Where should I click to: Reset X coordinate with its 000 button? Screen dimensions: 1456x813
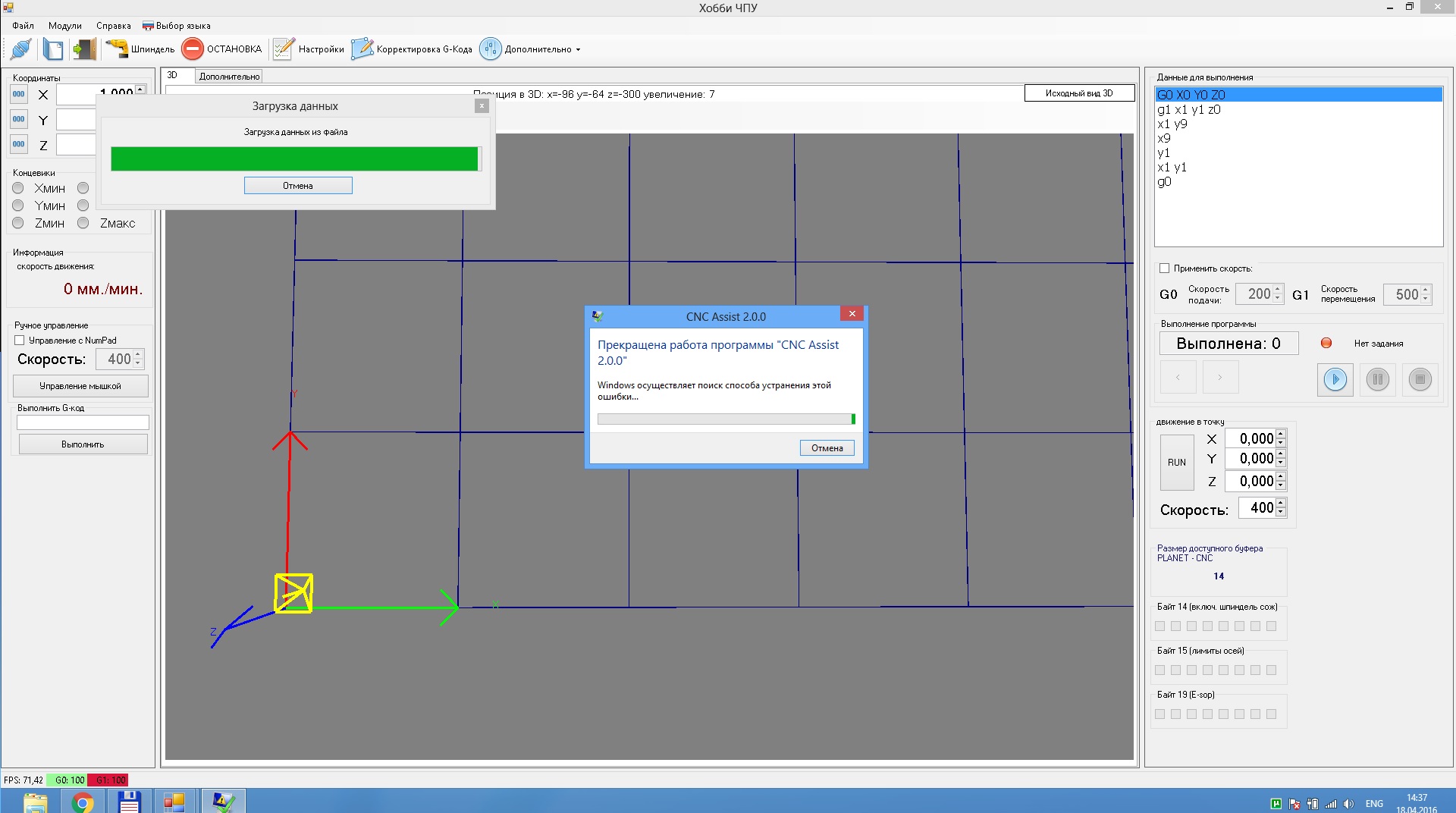(x=19, y=95)
